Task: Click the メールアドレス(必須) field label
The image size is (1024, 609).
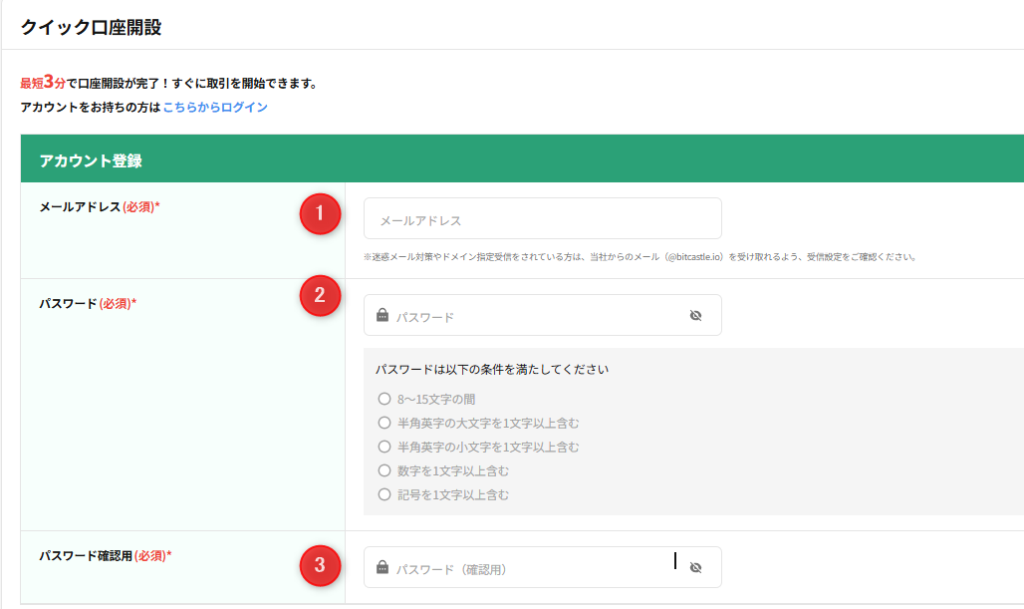Action: (x=98, y=207)
